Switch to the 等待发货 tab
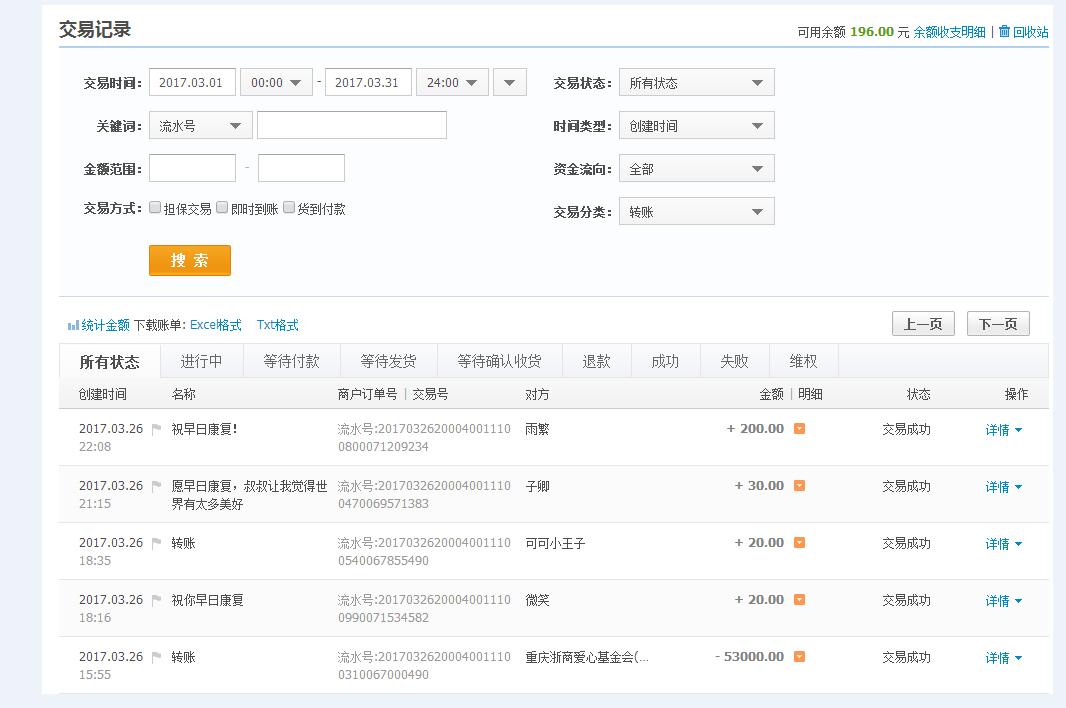Screen dimensions: 1066x708 point(388,361)
